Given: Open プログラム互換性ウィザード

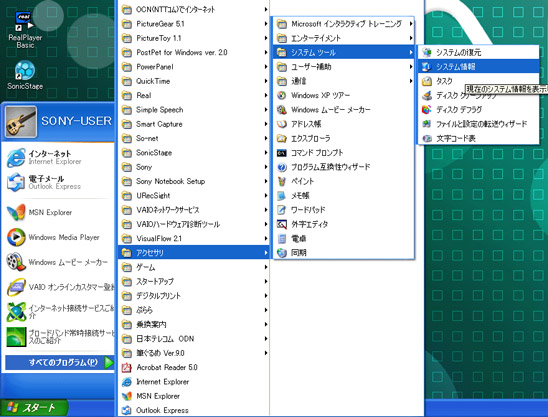Looking at the screenshot, I should pos(344,167).
